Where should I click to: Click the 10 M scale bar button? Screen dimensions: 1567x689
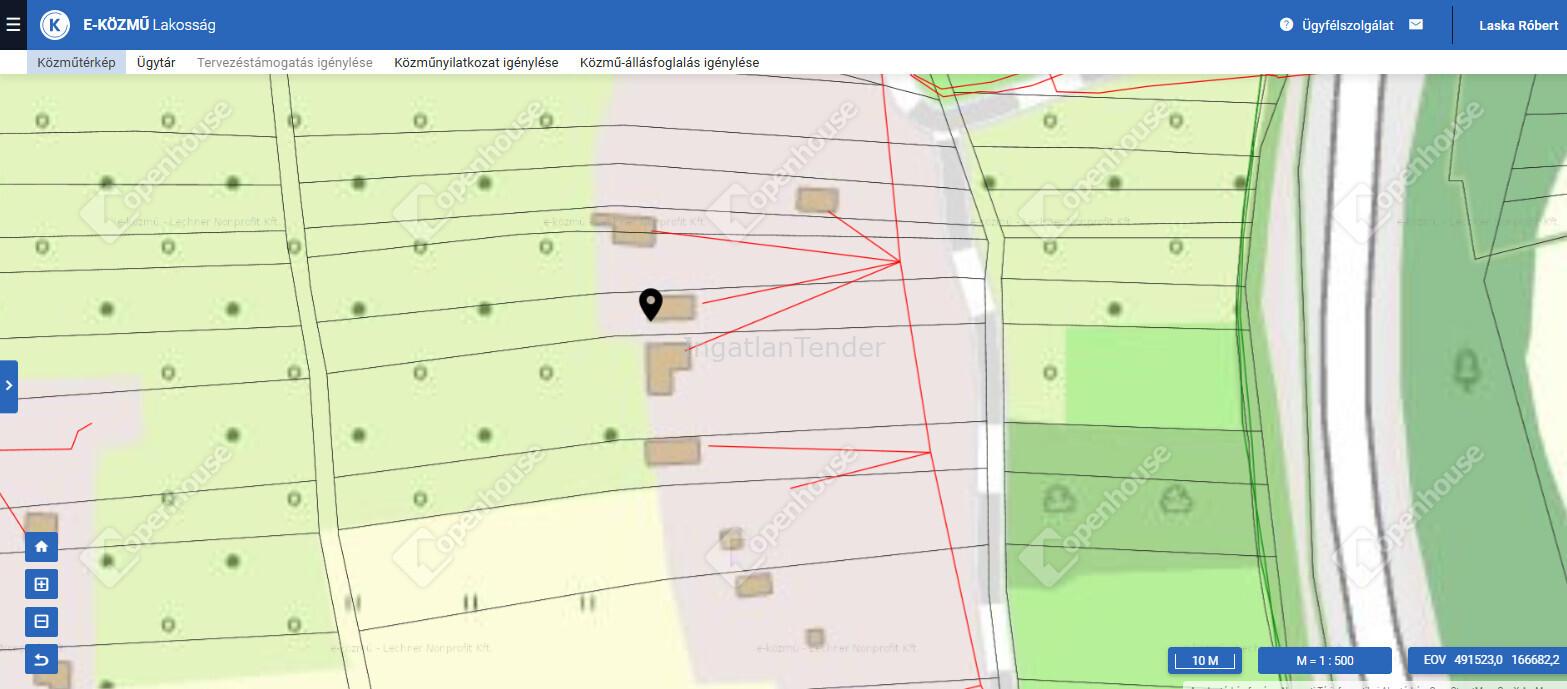point(1204,661)
